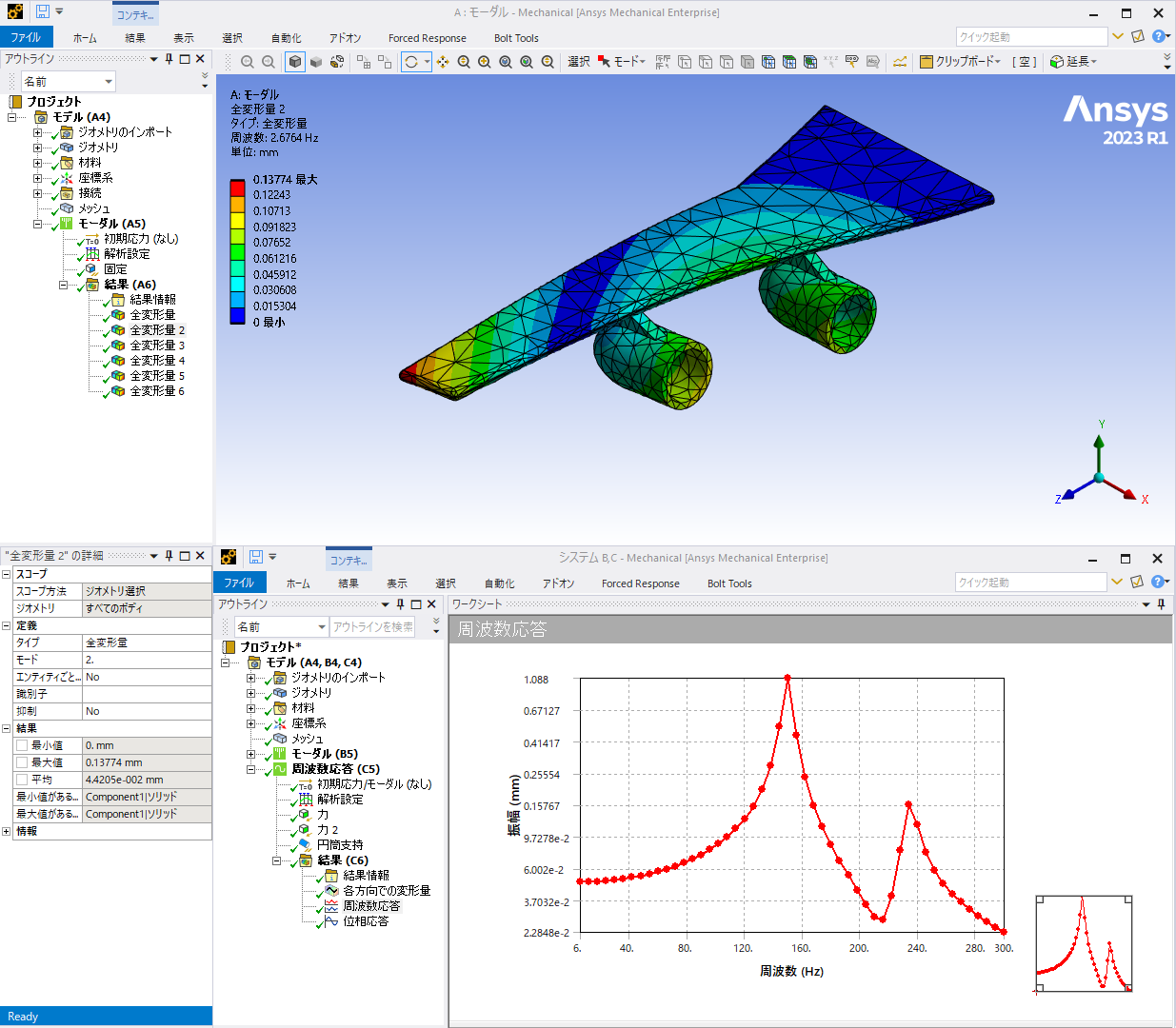Collapse 周波数応答 (C5) tree node
The image size is (1176, 1028).
(250, 769)
